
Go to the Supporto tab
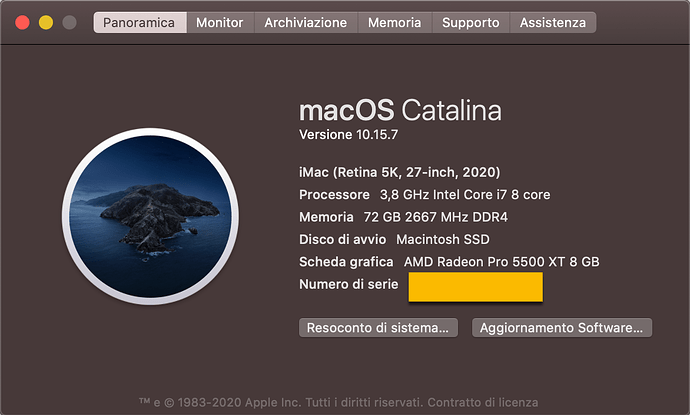point(470,22)
